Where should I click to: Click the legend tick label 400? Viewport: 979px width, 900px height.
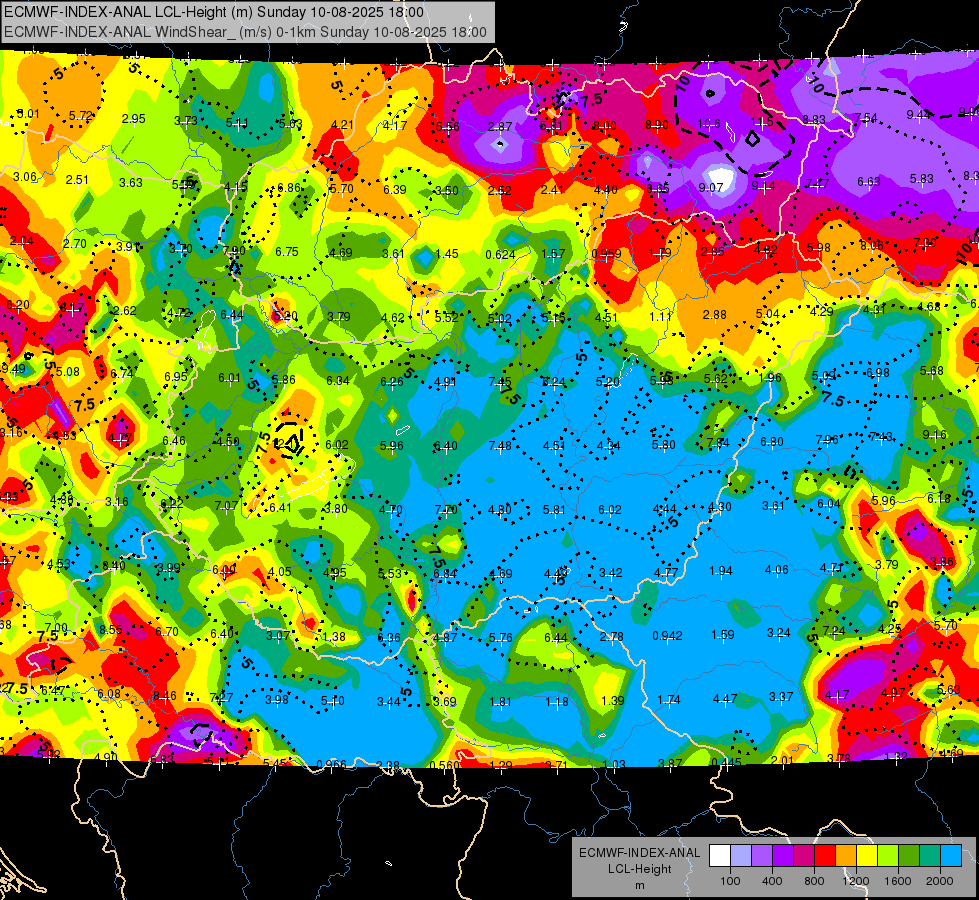tap(772, 881)
